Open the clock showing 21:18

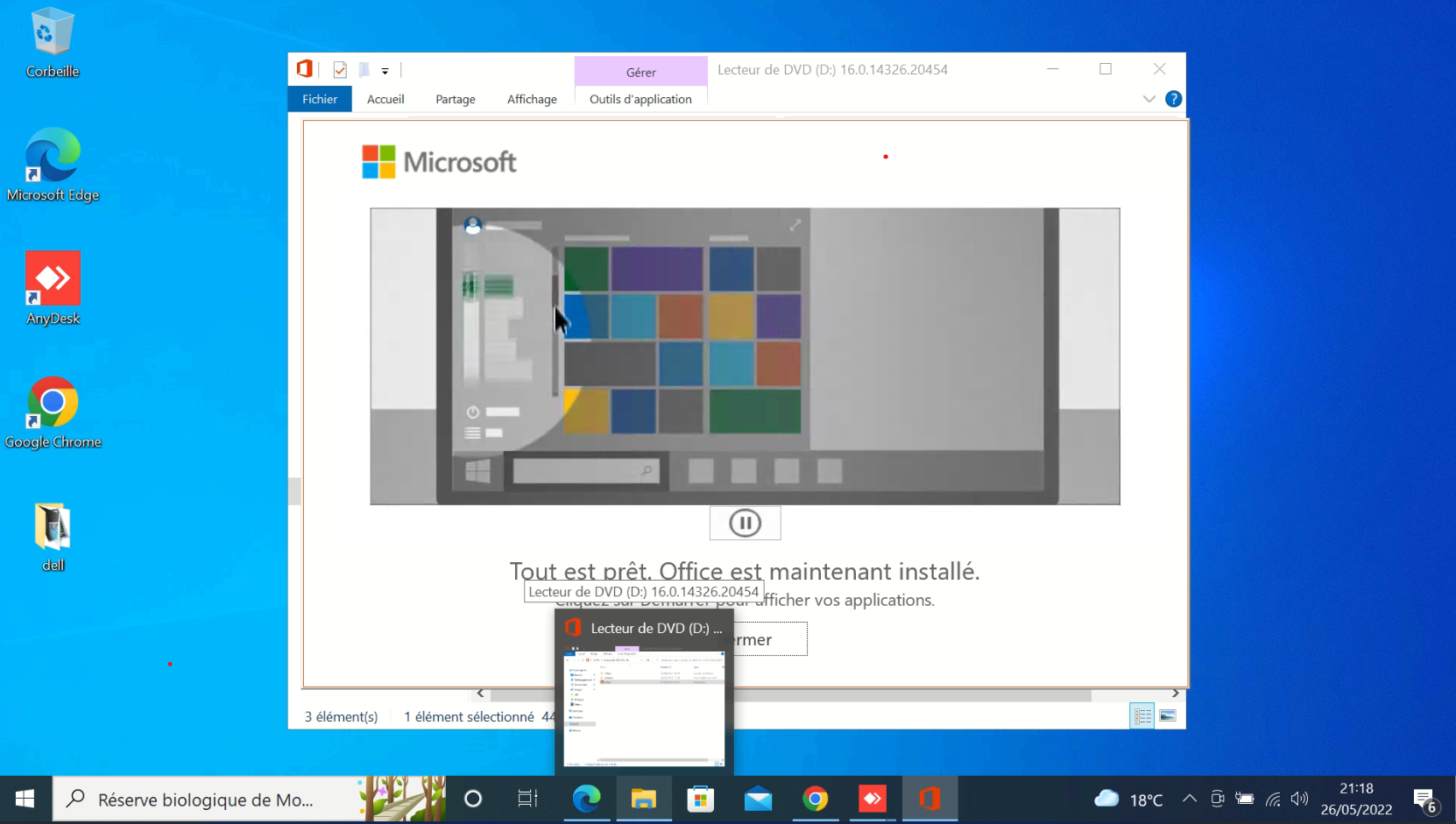point(1356,799)
